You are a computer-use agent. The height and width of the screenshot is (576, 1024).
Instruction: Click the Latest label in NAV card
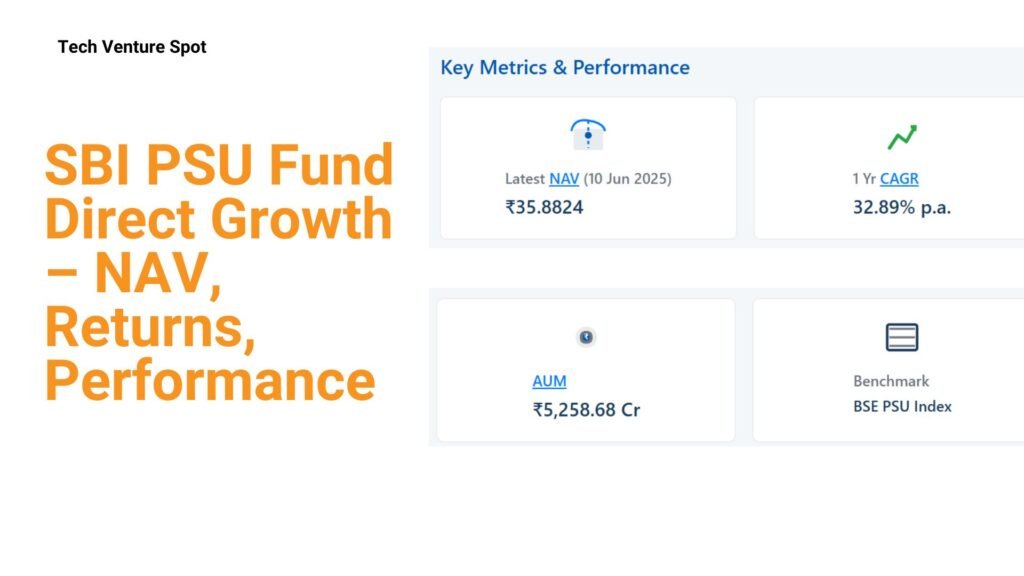(x=524, y=179)
